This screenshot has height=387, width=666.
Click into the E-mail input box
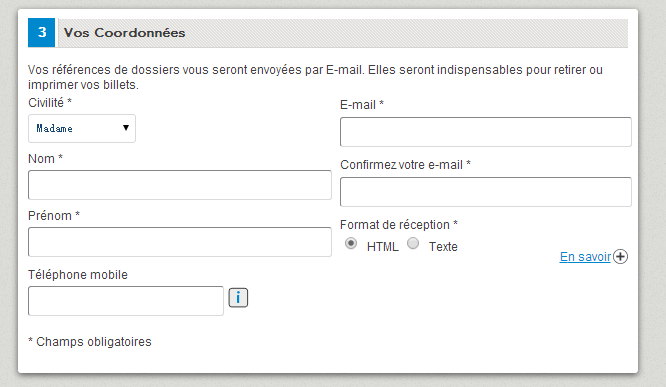(x=485, y=132)
